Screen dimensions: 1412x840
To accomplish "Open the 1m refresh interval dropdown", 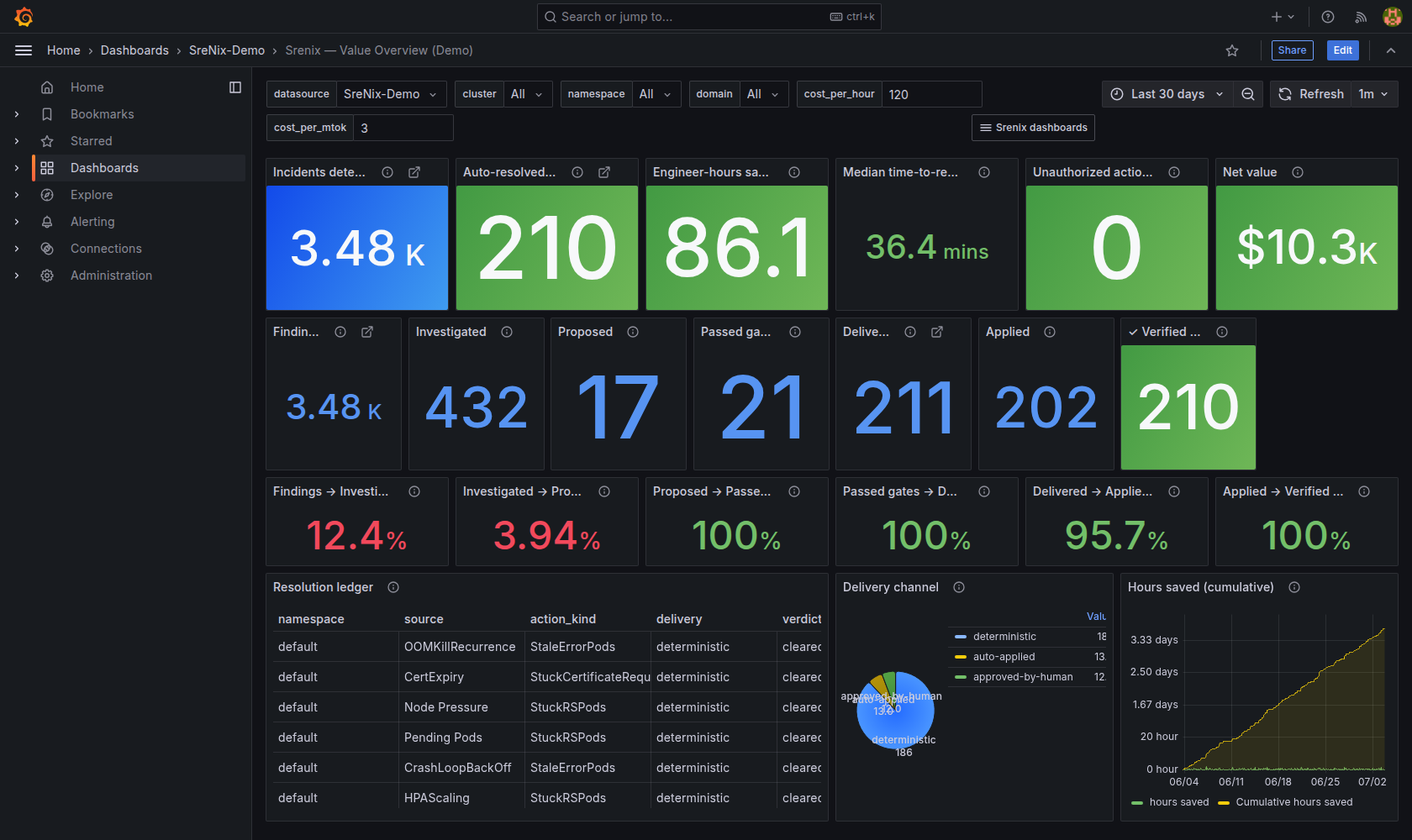I will (1374, 94).
